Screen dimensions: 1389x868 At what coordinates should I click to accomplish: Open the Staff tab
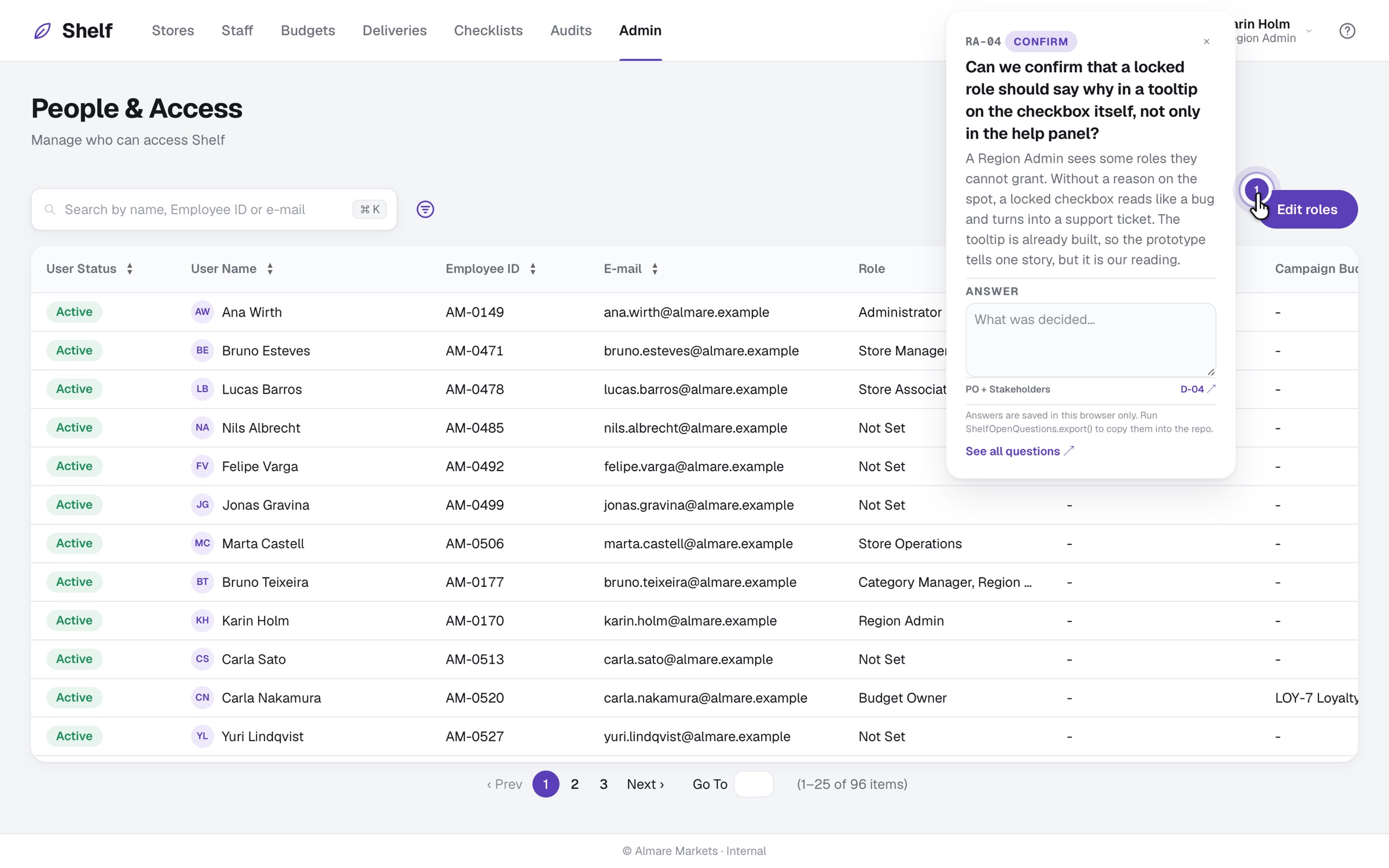237,31
